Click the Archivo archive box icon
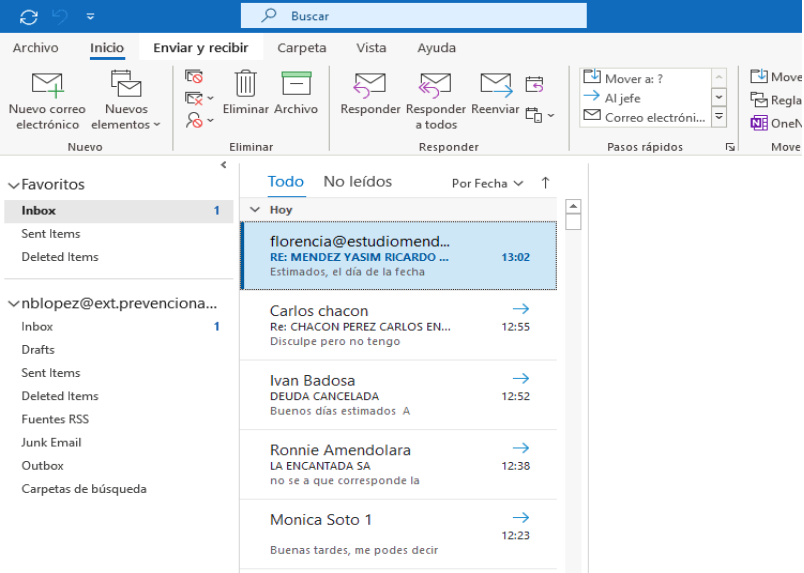804x573 pixels. (296, 84)
